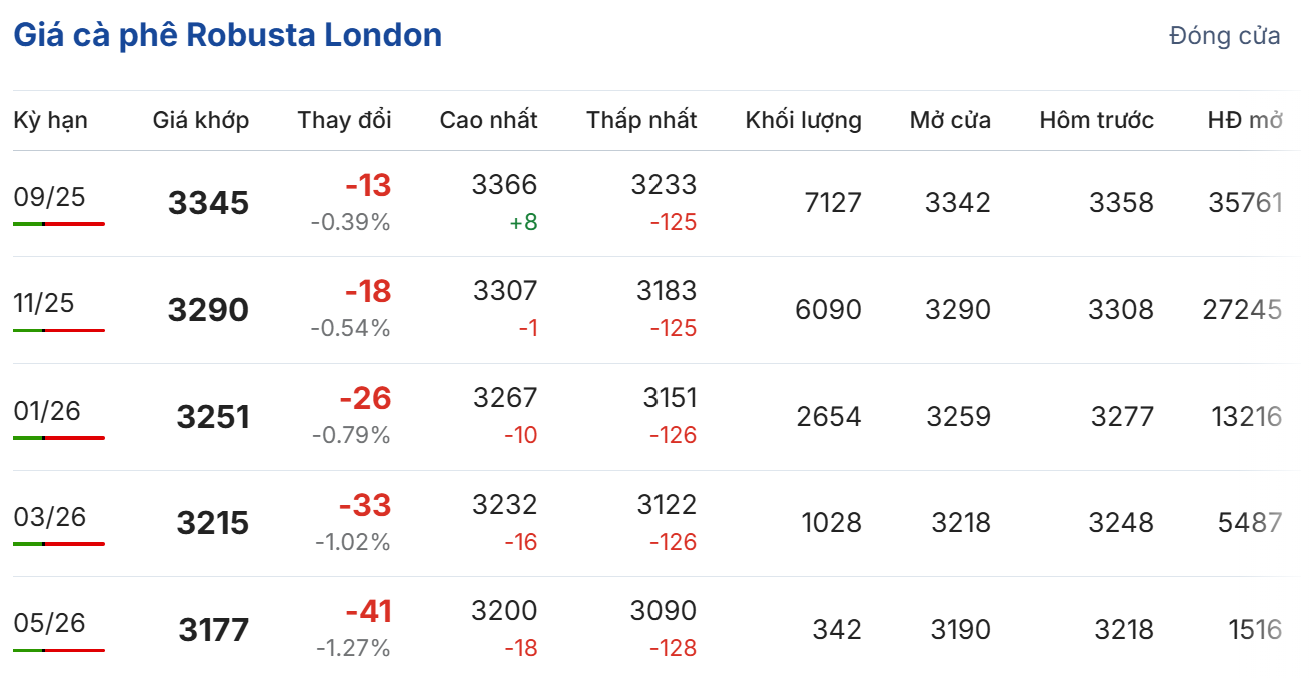Screen dimensions: 1310x678
Task: Click the "Khối lượng" column header
Action: tap(803, 121)
